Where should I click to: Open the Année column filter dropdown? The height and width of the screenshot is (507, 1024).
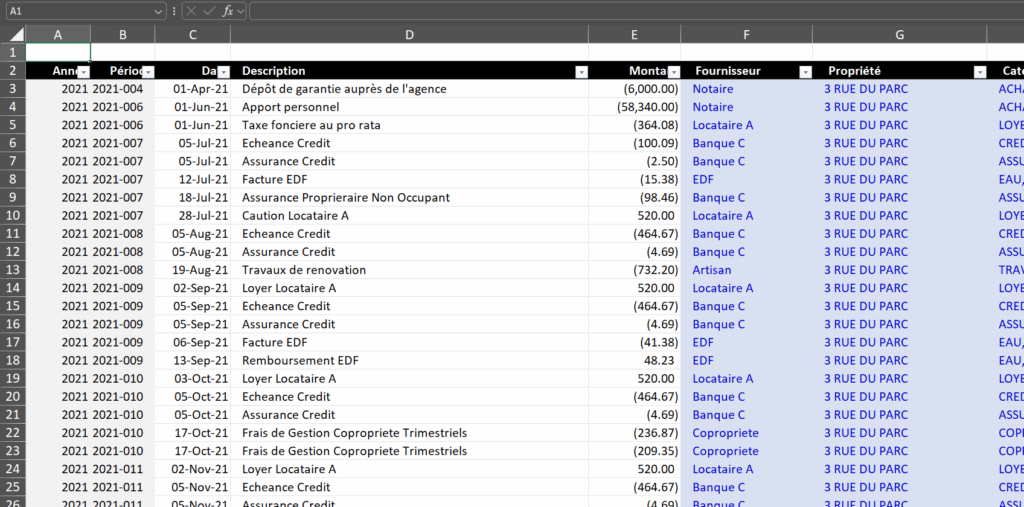coord(83,72)
